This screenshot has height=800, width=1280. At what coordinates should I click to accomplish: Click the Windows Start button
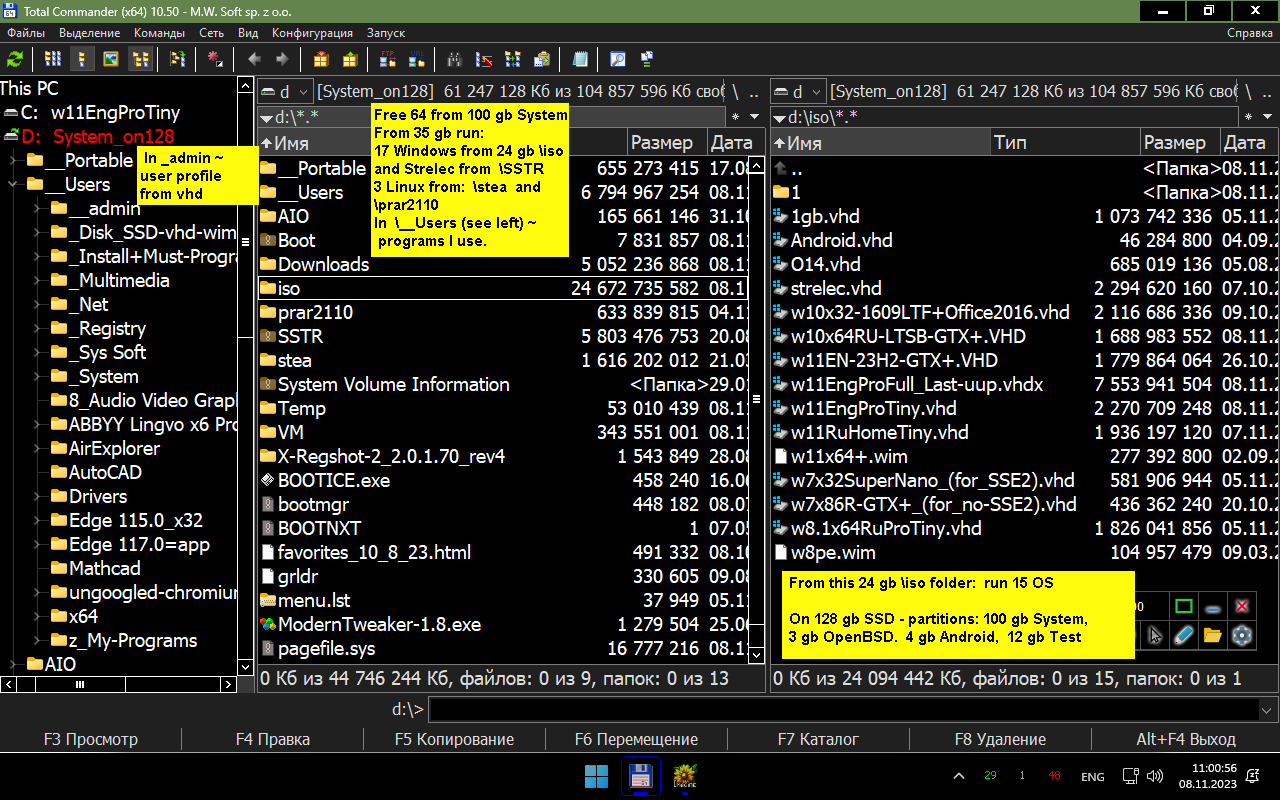point(596,775)
